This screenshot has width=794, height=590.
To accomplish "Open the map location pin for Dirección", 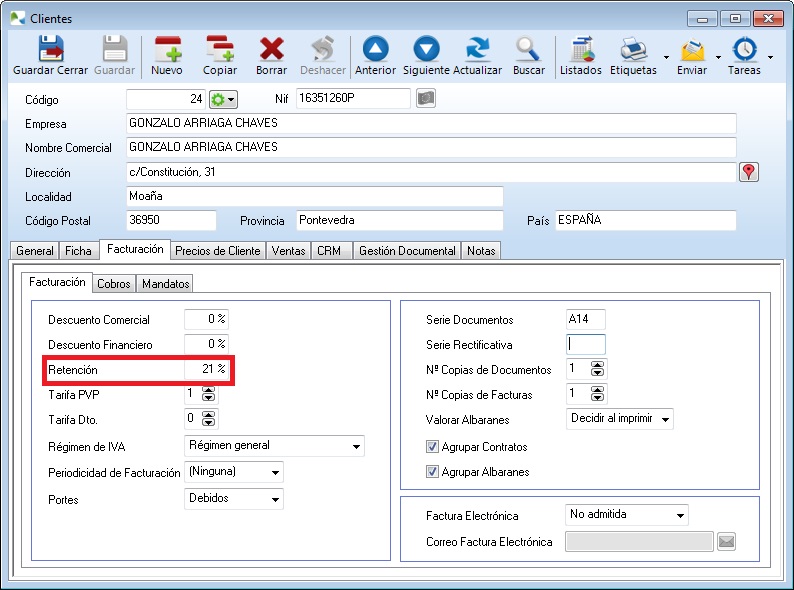I will 748,172.
